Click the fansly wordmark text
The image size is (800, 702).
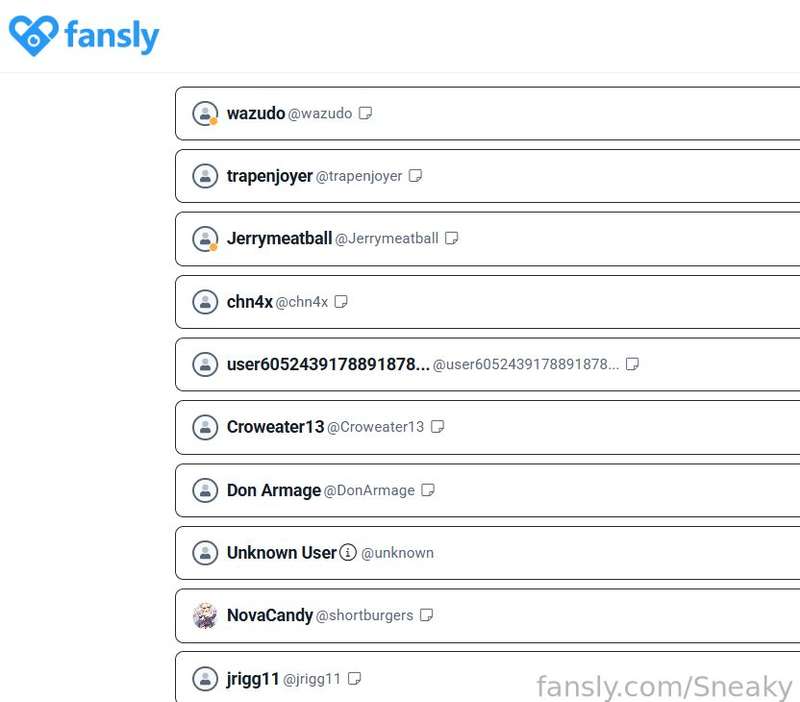[112, 36]
